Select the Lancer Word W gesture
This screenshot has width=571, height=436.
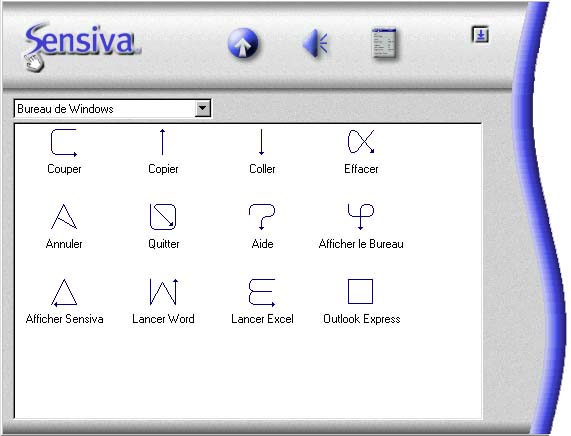tap(164, 292)
